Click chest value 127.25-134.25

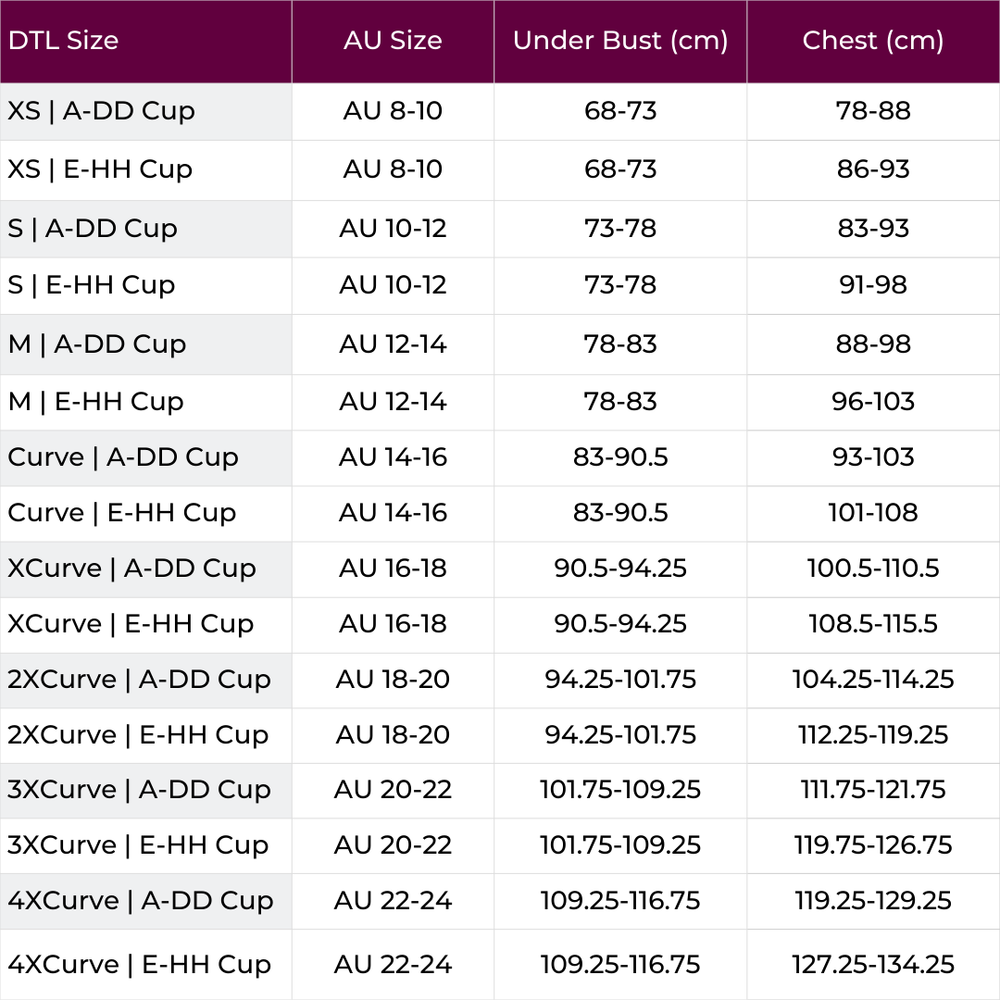click(x=873, y=964)
